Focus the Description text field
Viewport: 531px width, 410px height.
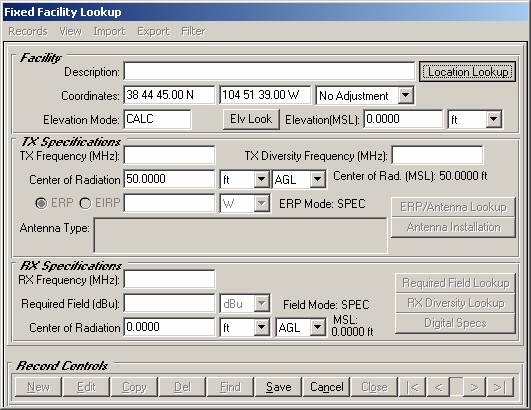269,71
